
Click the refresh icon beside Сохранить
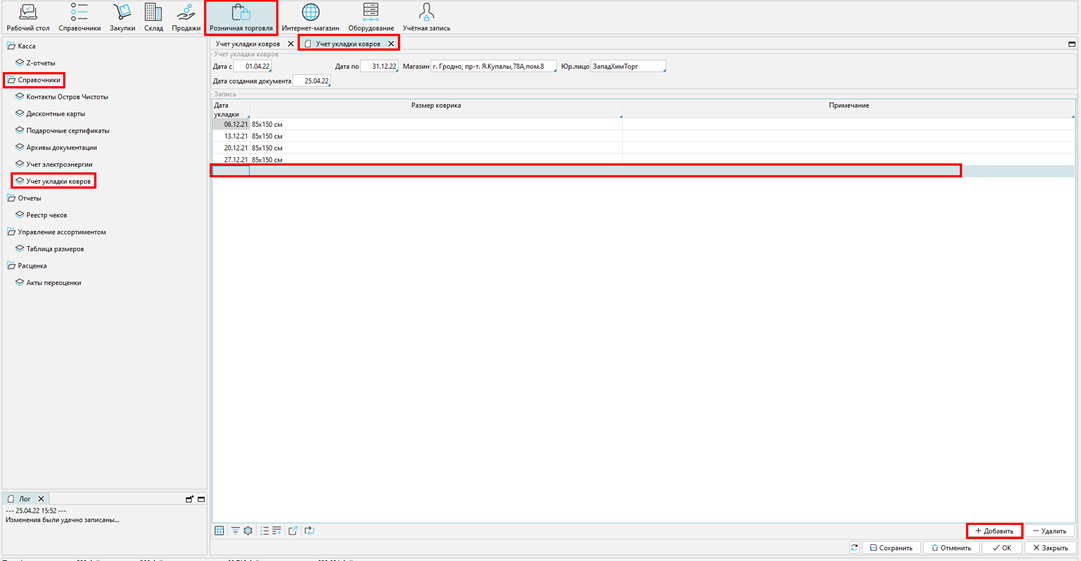854,548
